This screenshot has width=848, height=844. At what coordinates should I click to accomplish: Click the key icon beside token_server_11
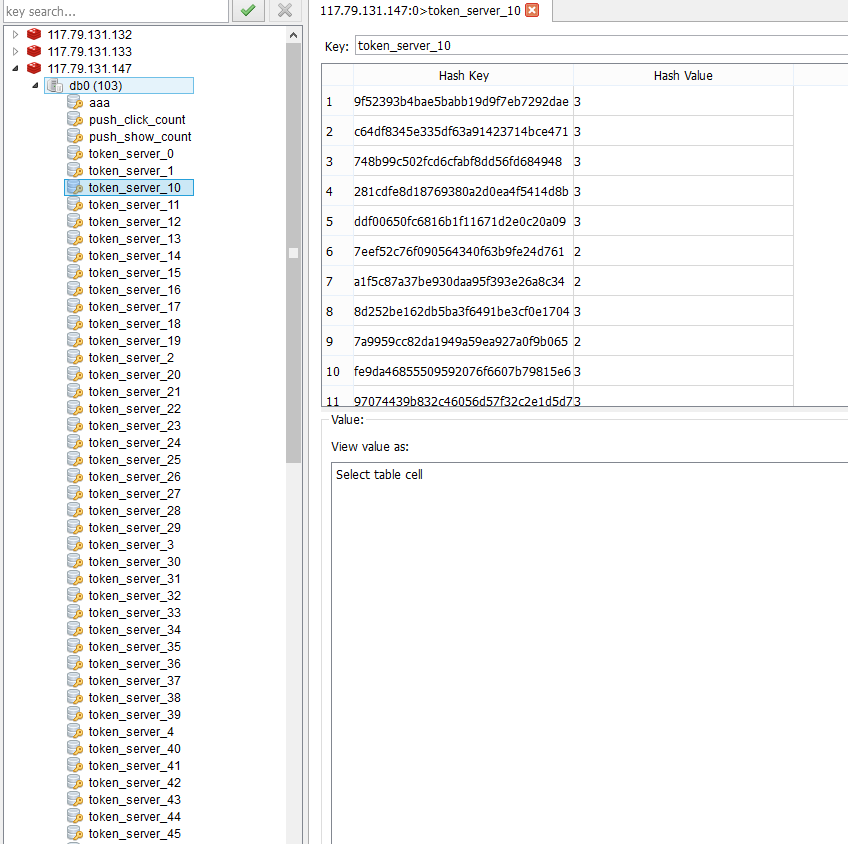(x=75, y=204)
